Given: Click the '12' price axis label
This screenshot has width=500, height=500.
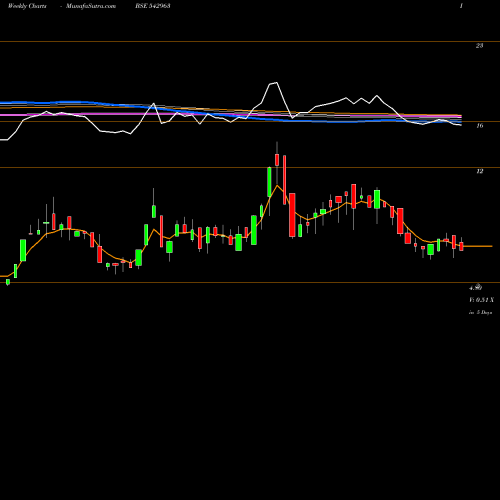Looking at the screenshot, I should coord(479,171).
